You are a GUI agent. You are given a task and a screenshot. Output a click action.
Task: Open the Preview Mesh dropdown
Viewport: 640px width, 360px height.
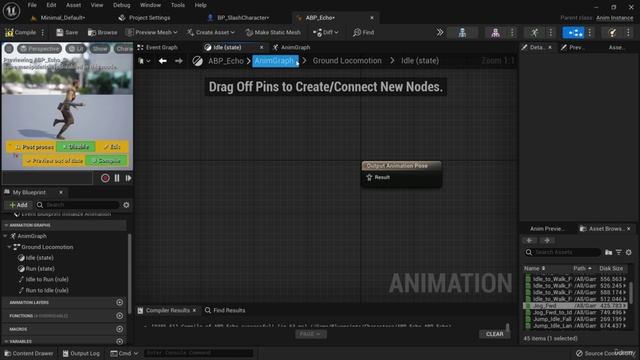151,32
